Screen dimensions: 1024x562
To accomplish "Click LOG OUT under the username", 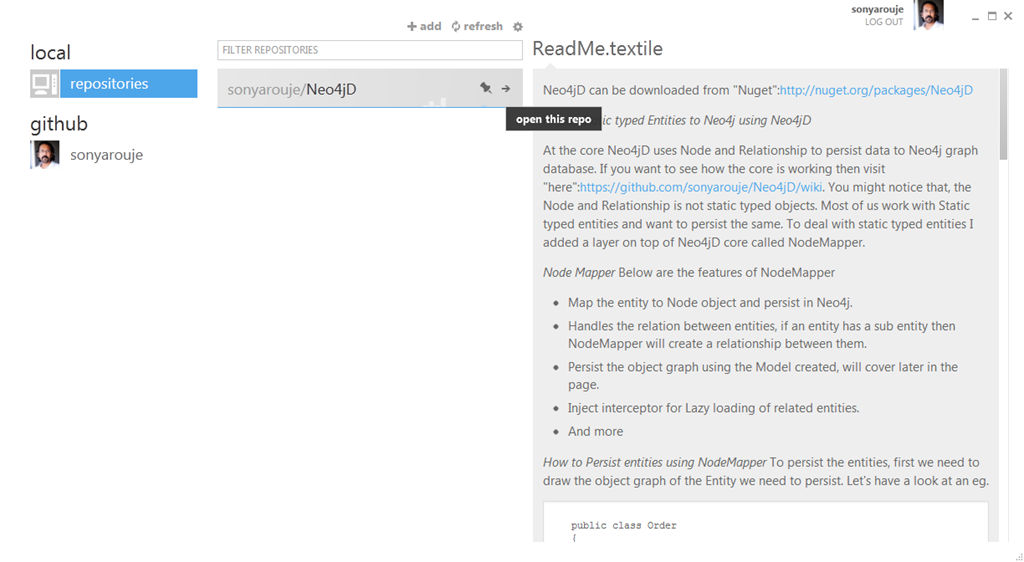I will (884, 22).
